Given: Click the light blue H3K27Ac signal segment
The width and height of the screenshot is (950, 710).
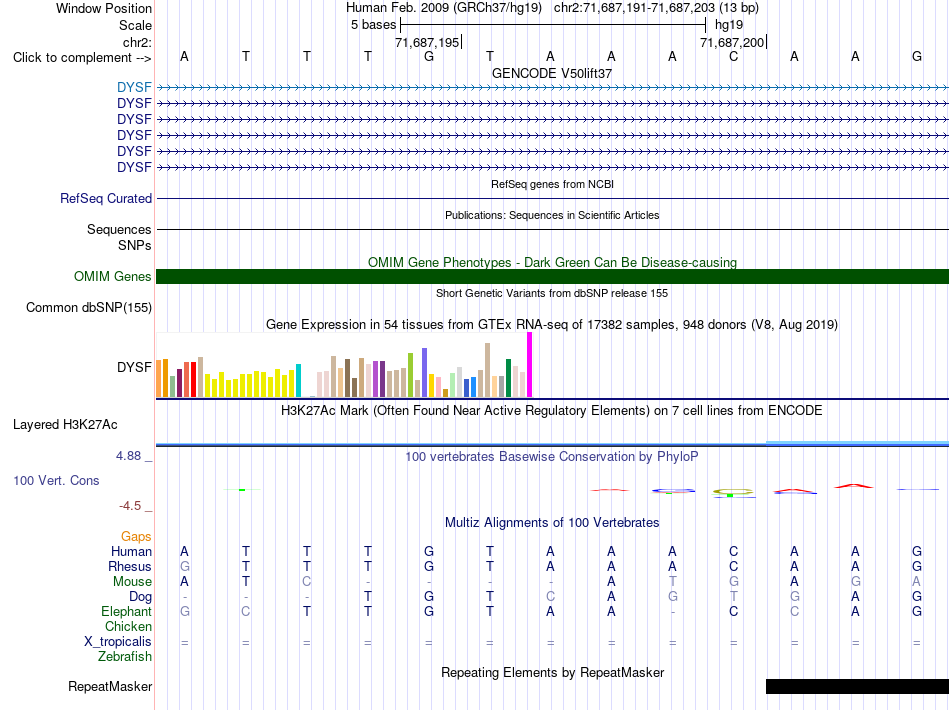Looking at the screenshot, I should 857,443.
